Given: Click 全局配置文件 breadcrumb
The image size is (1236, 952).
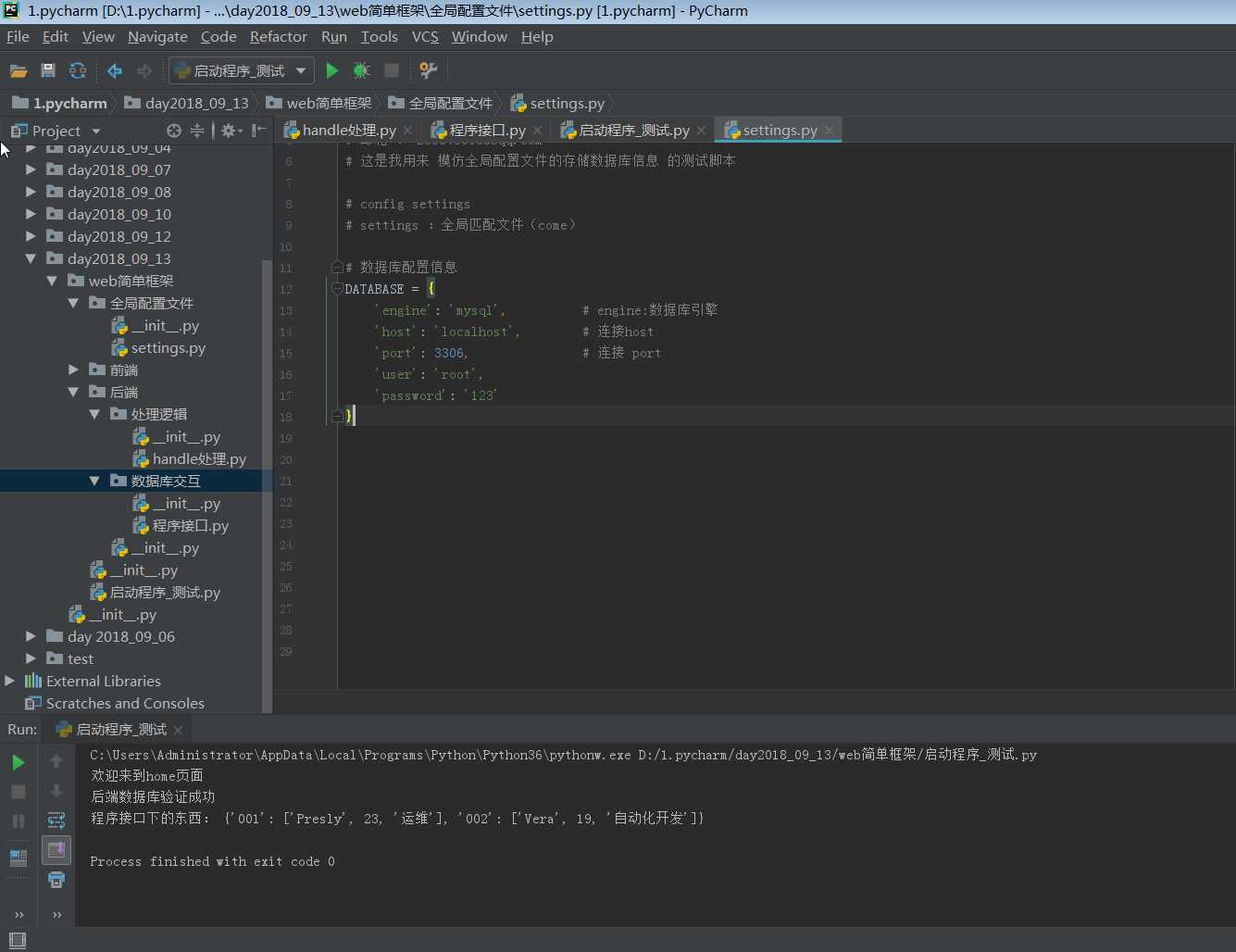Looking at the screenshot, I should coord(441,103).
